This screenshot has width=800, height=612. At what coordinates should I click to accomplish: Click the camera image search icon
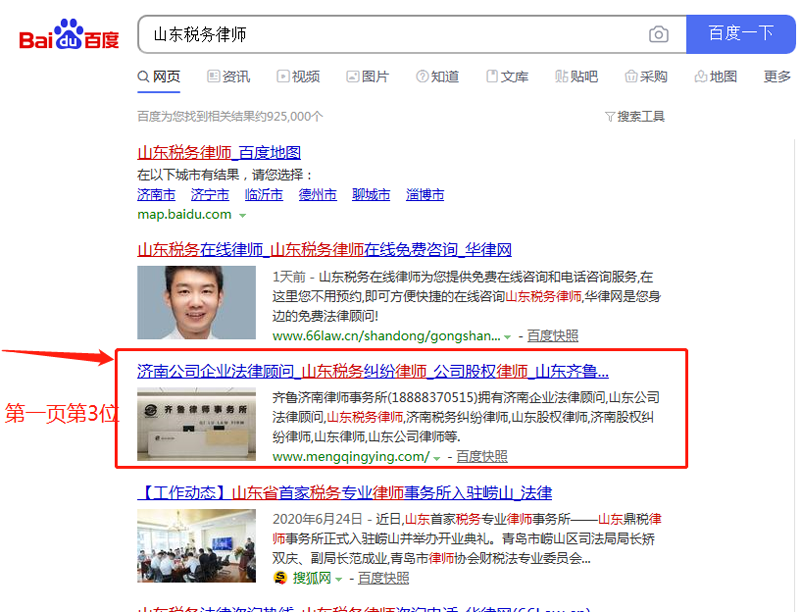[658, 34]
